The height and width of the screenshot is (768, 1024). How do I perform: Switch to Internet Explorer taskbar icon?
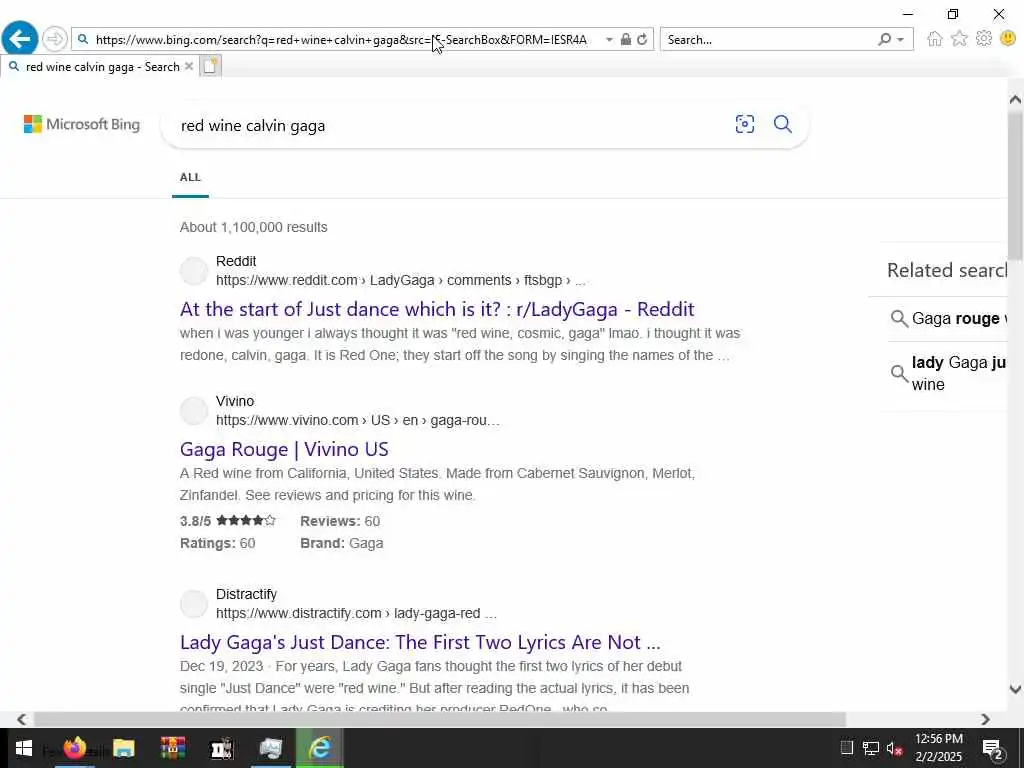coord(319,748)
